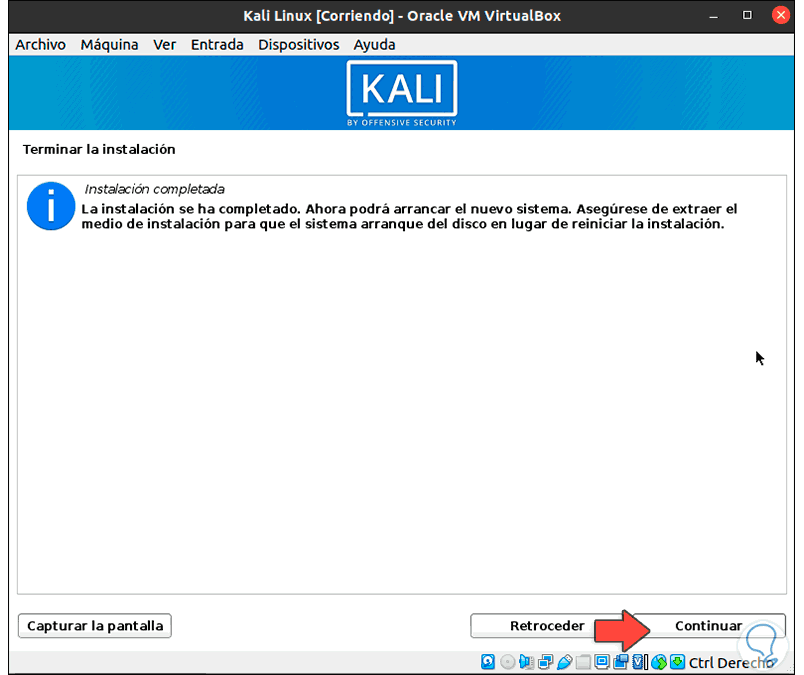Screen dimensions: 804x675
Task: Open the Ayuda menu
Action: click(x=374, y=45)
